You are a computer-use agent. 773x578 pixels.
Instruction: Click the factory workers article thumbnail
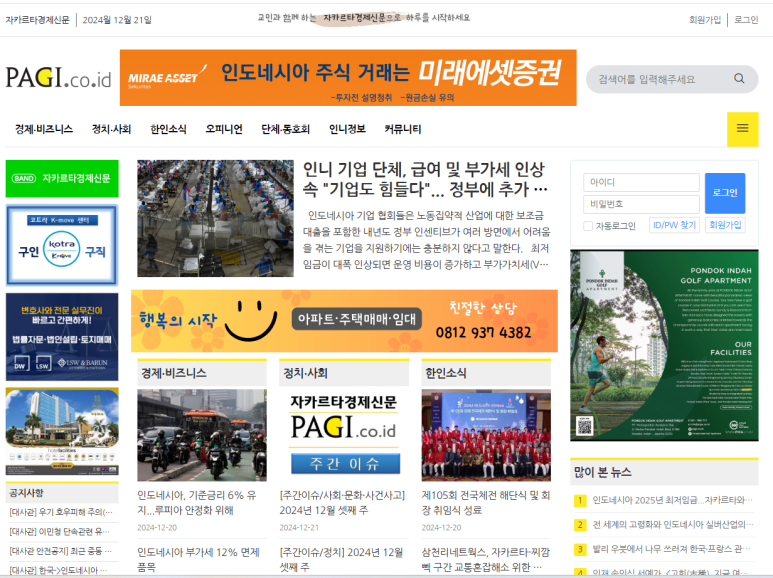pos(215,218)
